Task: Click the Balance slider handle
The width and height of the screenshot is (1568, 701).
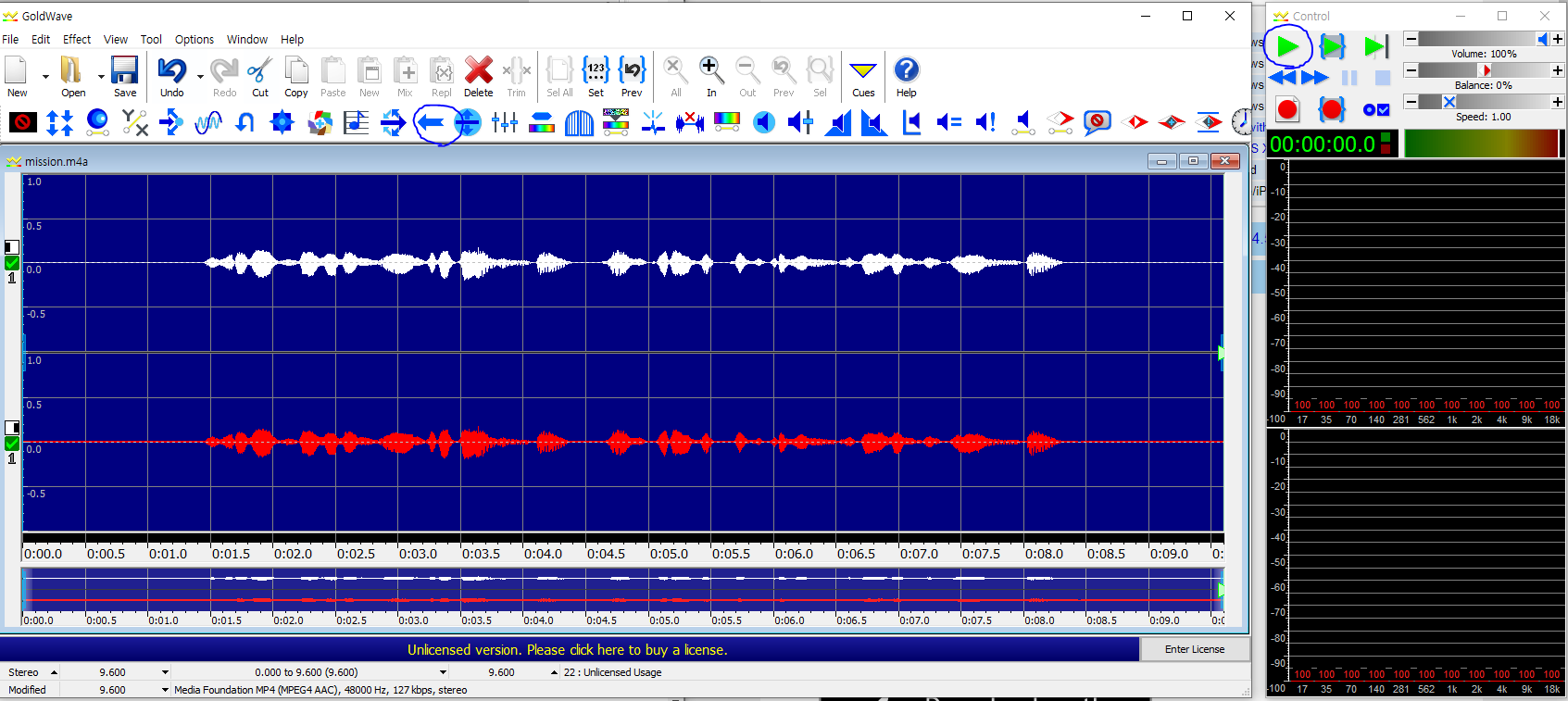Action: tap(1486, 70)
